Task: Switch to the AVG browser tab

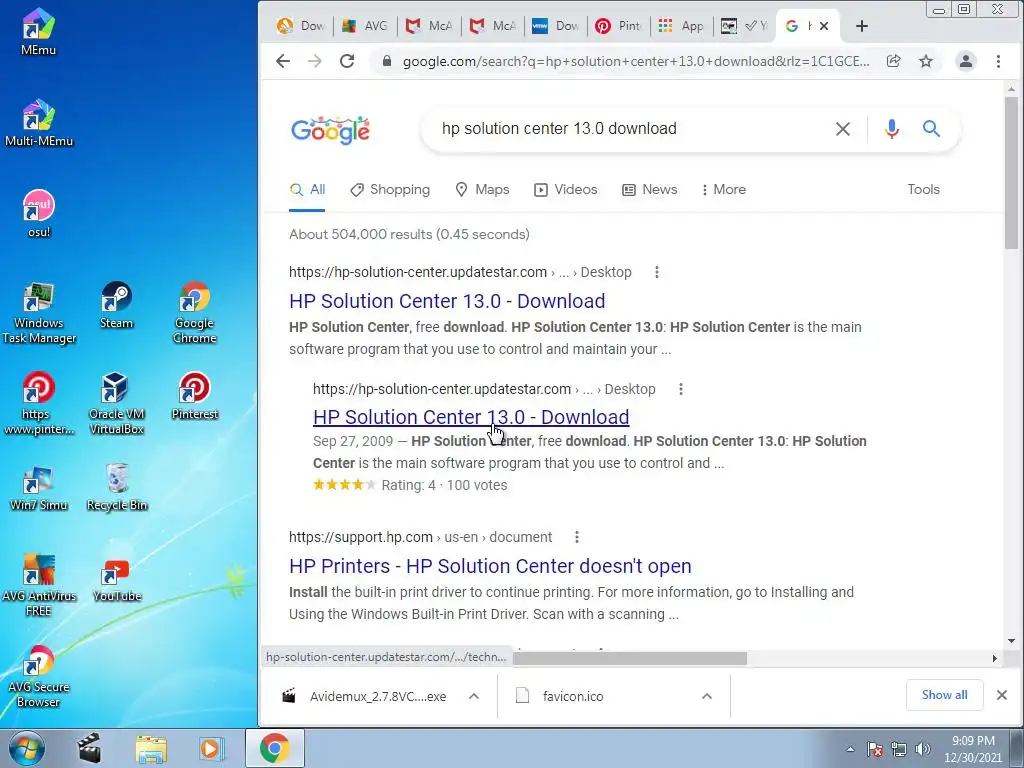Action: point(366,26)
